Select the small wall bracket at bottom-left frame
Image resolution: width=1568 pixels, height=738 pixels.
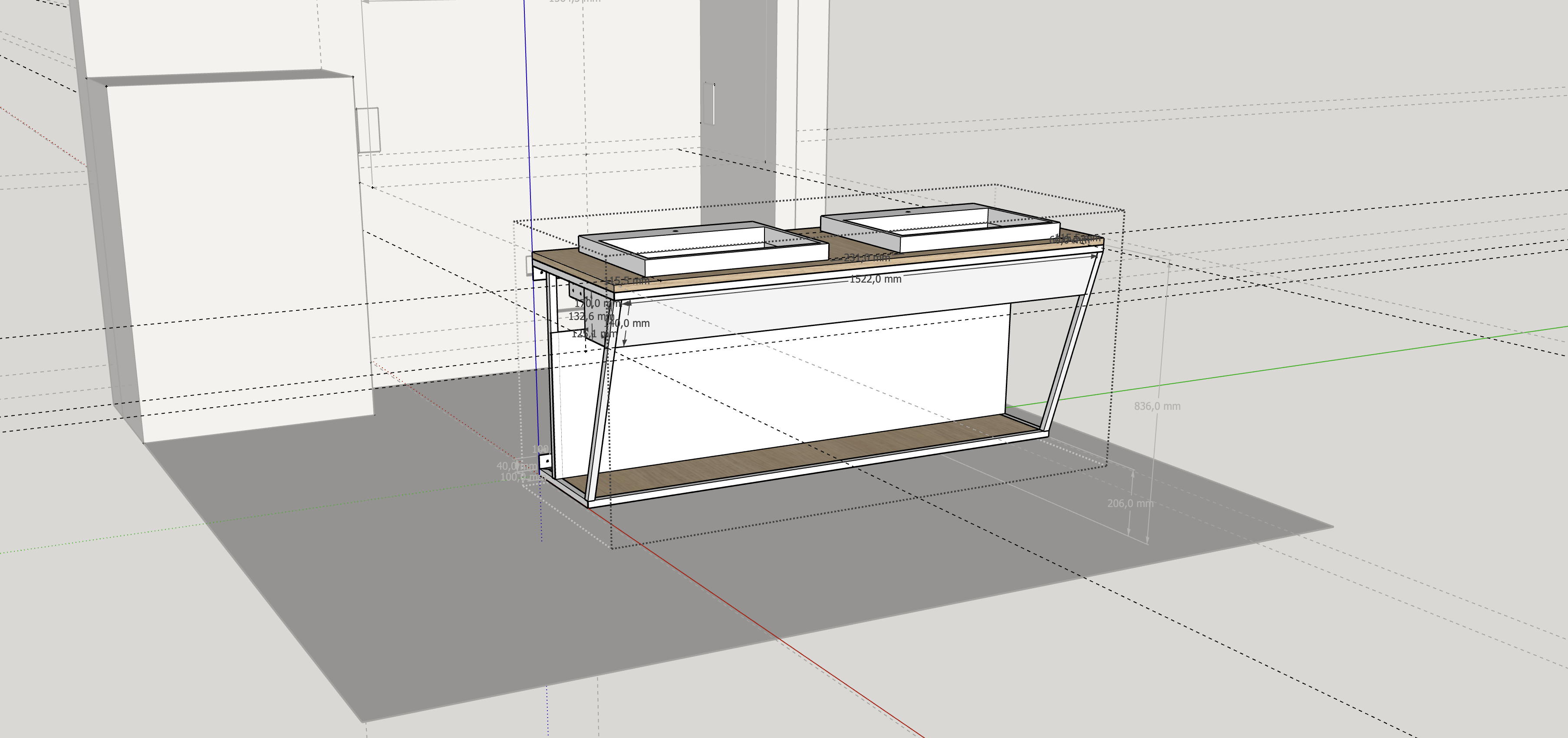point(546,461)
